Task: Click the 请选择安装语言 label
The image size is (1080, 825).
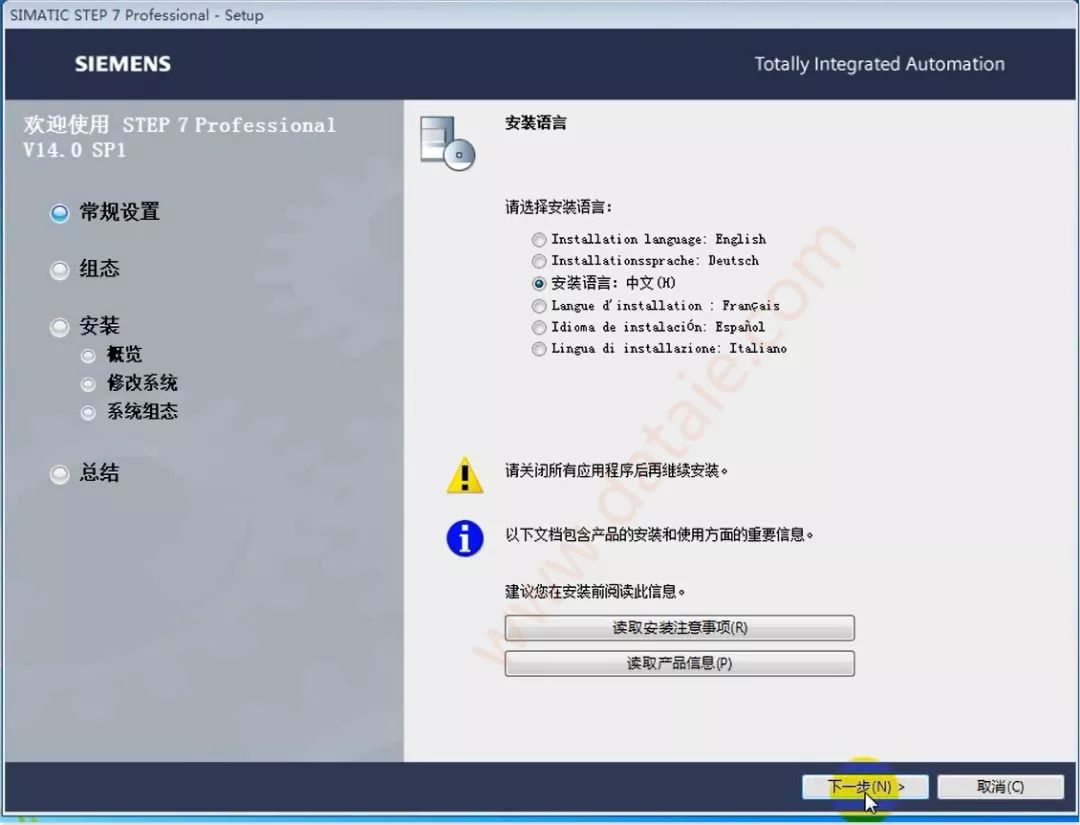Action: [x=559, y=207]
